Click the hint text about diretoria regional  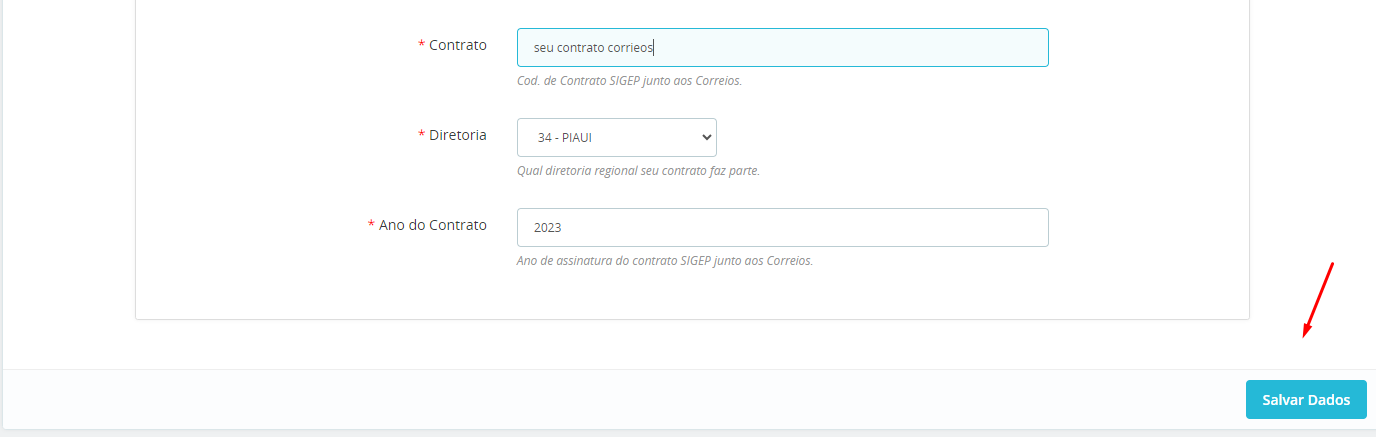tap(638, 171)
